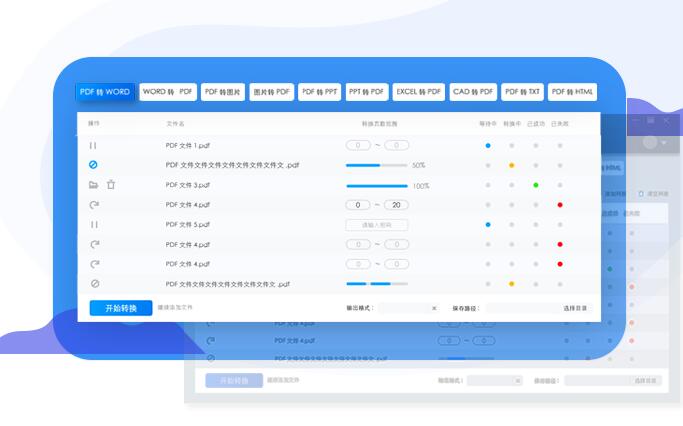Retry the file with page range 0 to 20

94,205
